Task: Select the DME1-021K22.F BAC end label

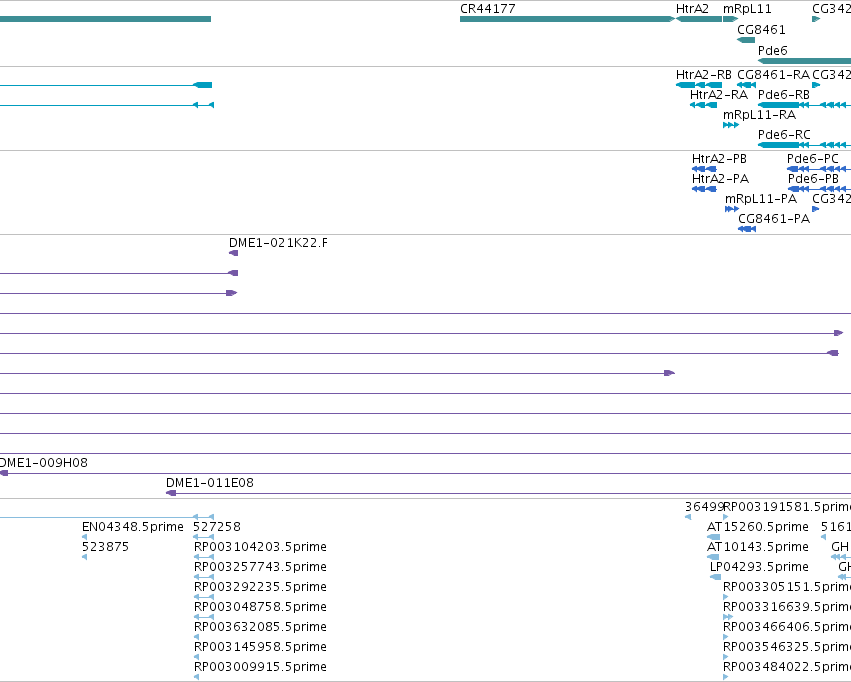Action: point(278,243)
